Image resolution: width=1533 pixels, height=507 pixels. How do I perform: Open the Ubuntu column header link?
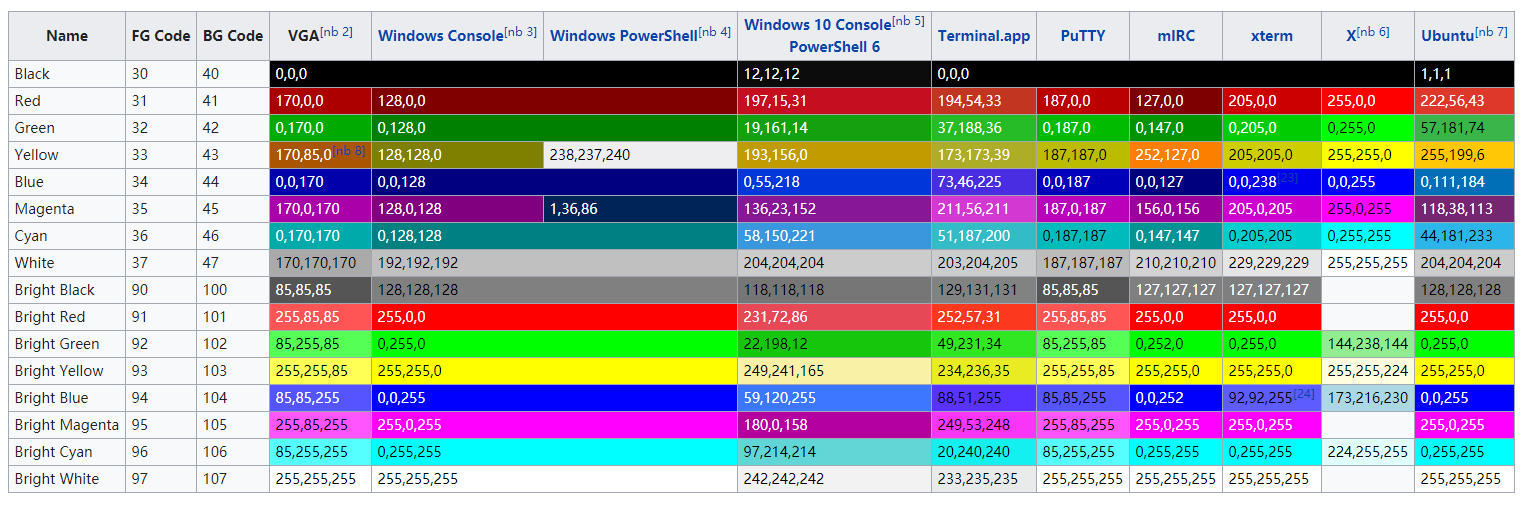pos(1446,36)
